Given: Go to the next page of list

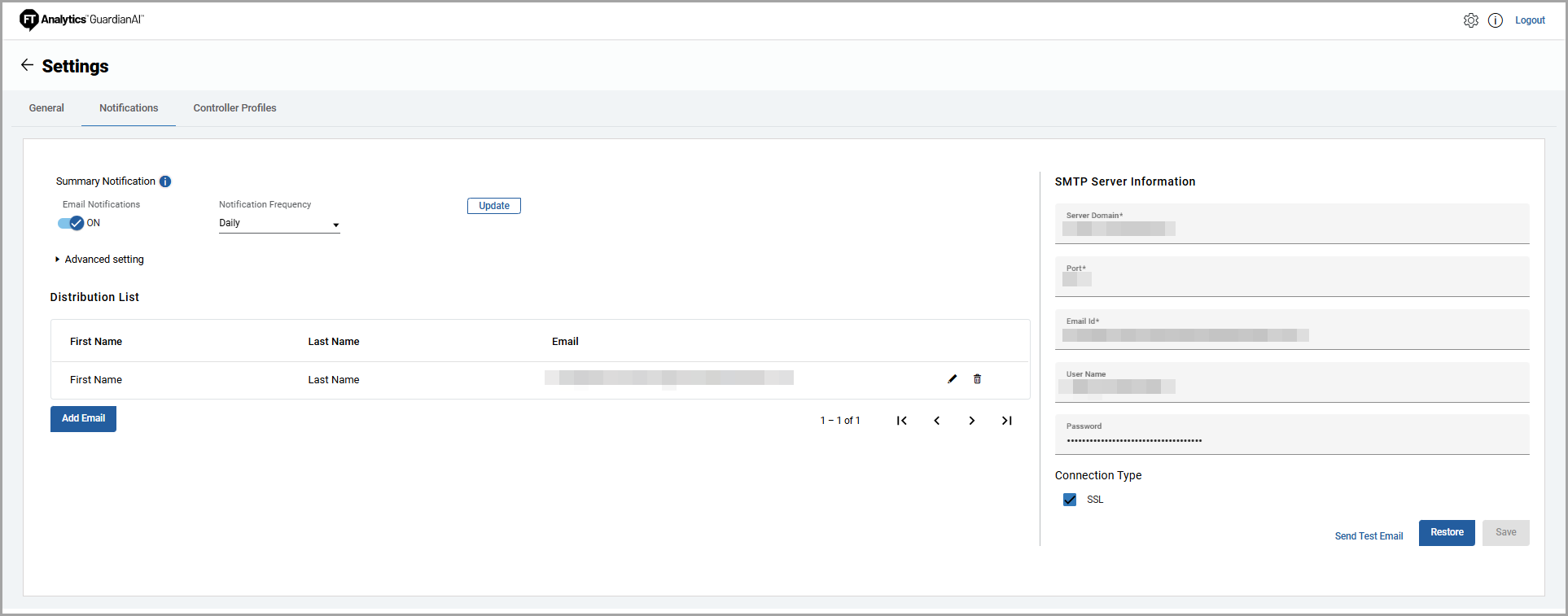Looking at the screenshot, I should click(971, 421).
